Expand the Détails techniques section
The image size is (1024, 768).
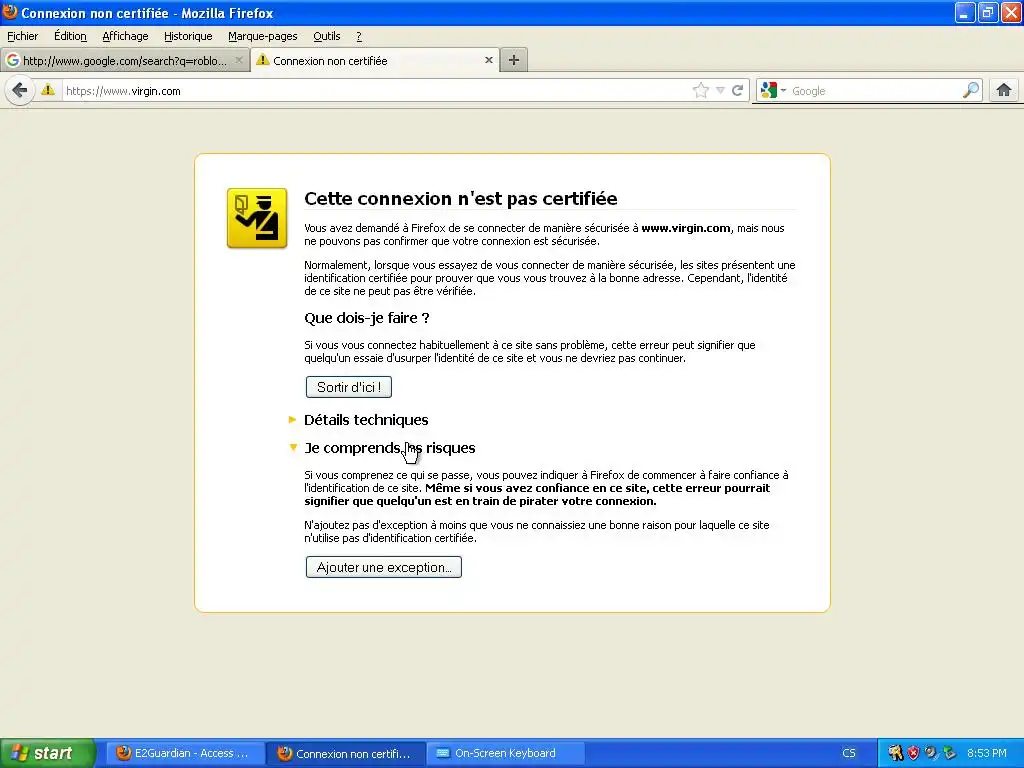click(x=366, y=420)
